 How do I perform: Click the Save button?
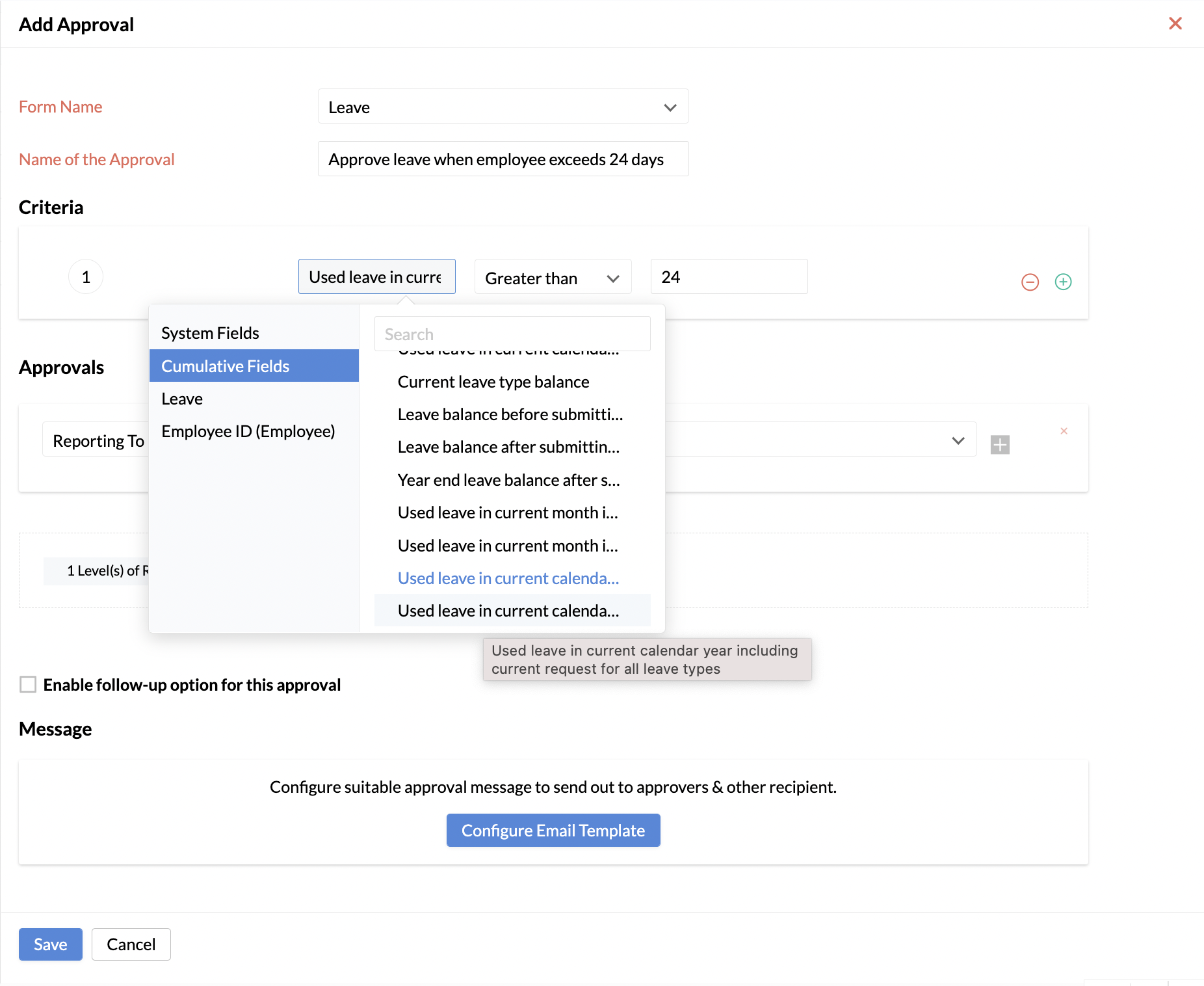click(x=51, y=944)
